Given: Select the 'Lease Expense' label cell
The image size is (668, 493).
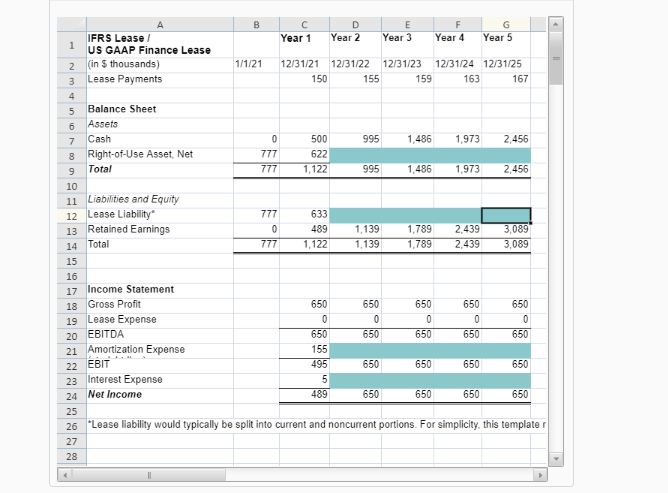Looking at the screenshot, I should point(160,320).
